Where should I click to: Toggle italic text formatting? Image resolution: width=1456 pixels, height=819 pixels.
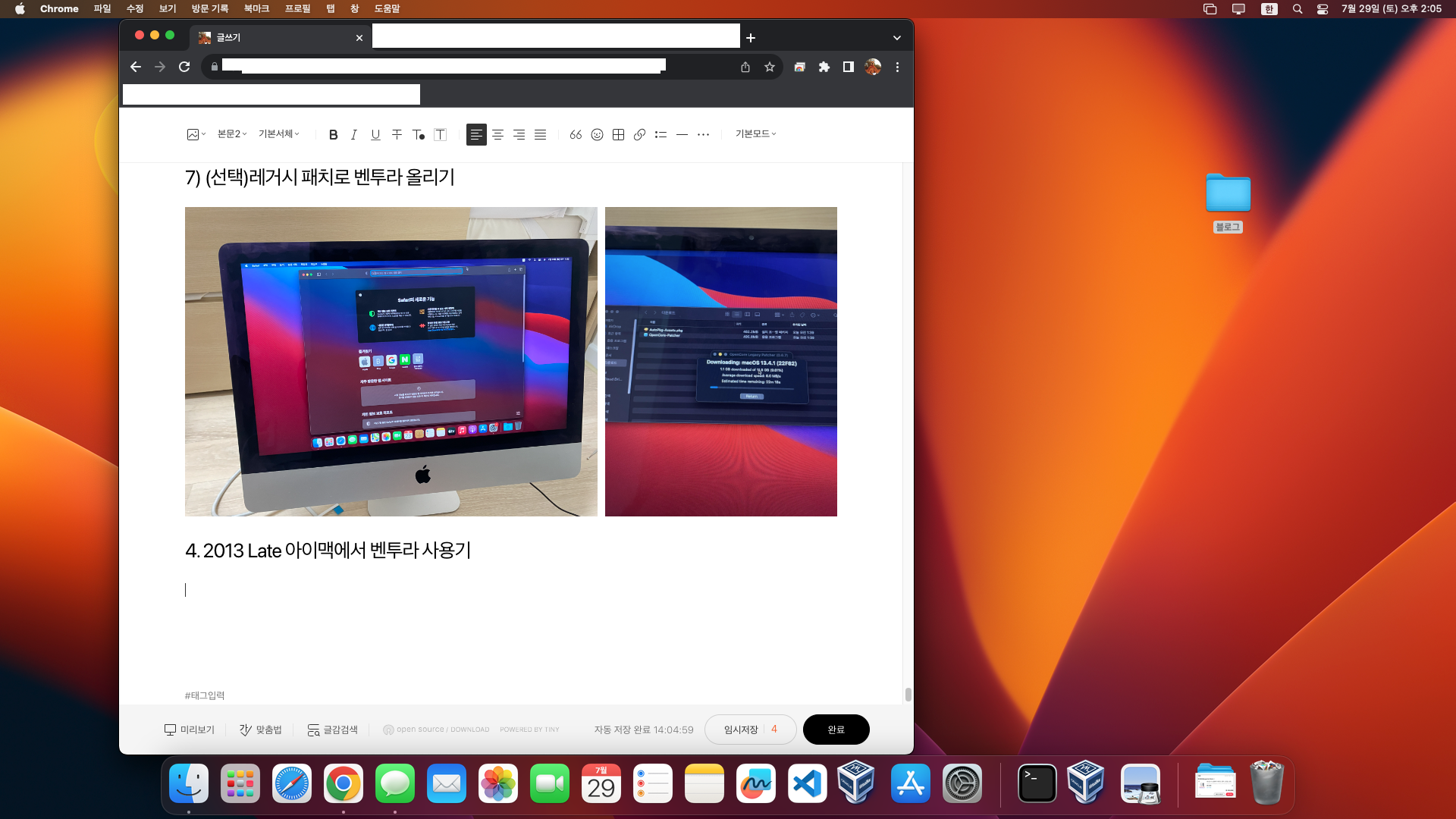tap(354, 134)
